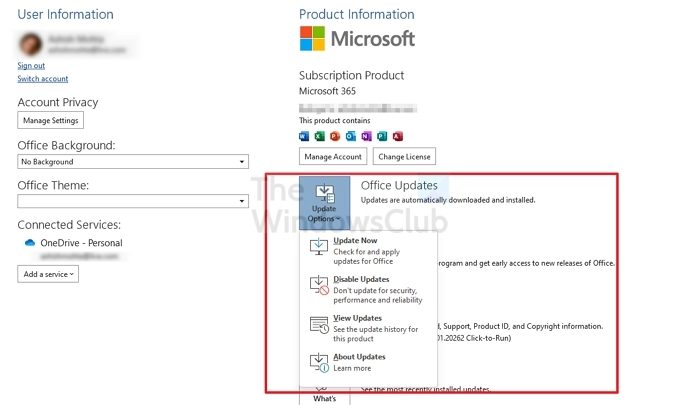Click the OneNote app icon

(367, 136)
